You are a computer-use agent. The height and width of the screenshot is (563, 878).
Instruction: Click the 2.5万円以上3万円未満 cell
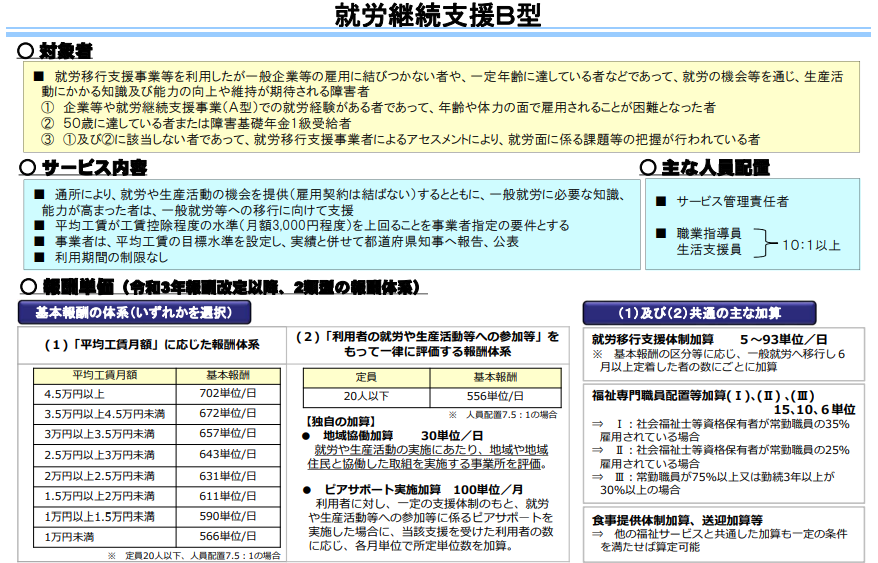click(x=105, y=455)
